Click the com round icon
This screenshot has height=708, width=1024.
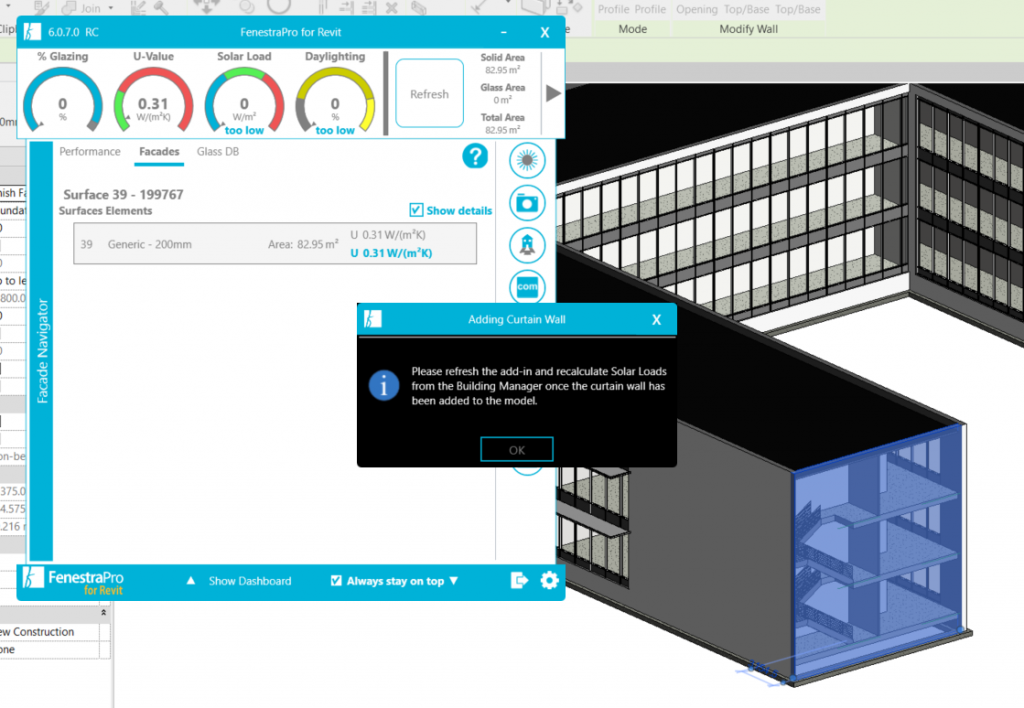click(527, 286)
